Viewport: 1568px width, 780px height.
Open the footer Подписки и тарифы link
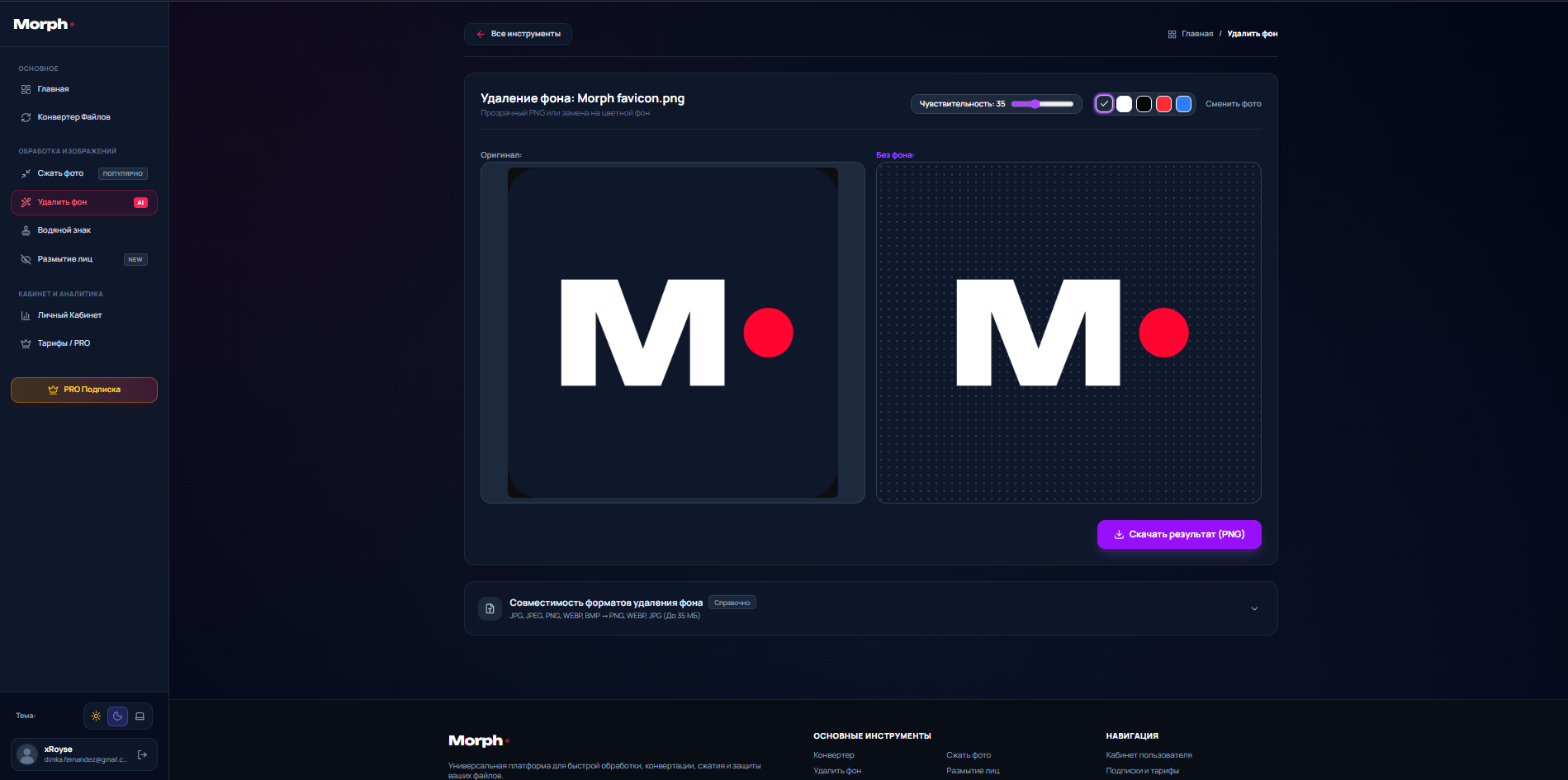(1143, 771)
